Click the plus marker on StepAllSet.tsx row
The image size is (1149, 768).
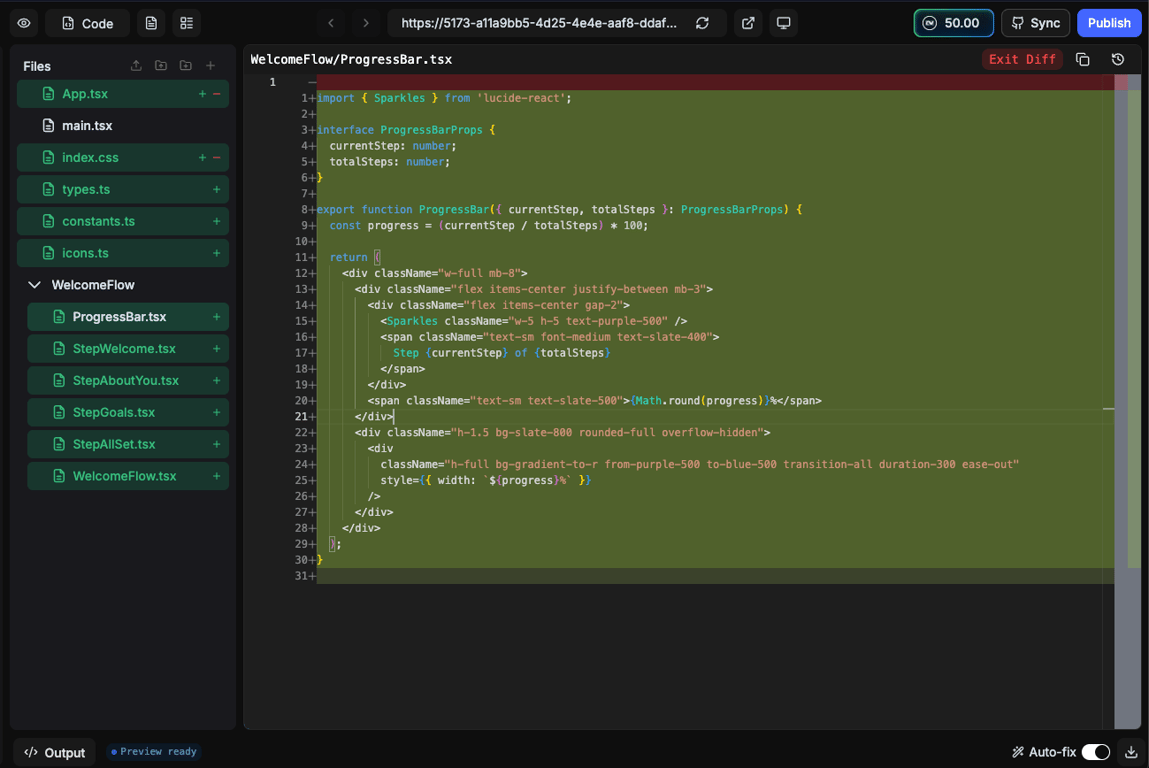tap(217, 444)
